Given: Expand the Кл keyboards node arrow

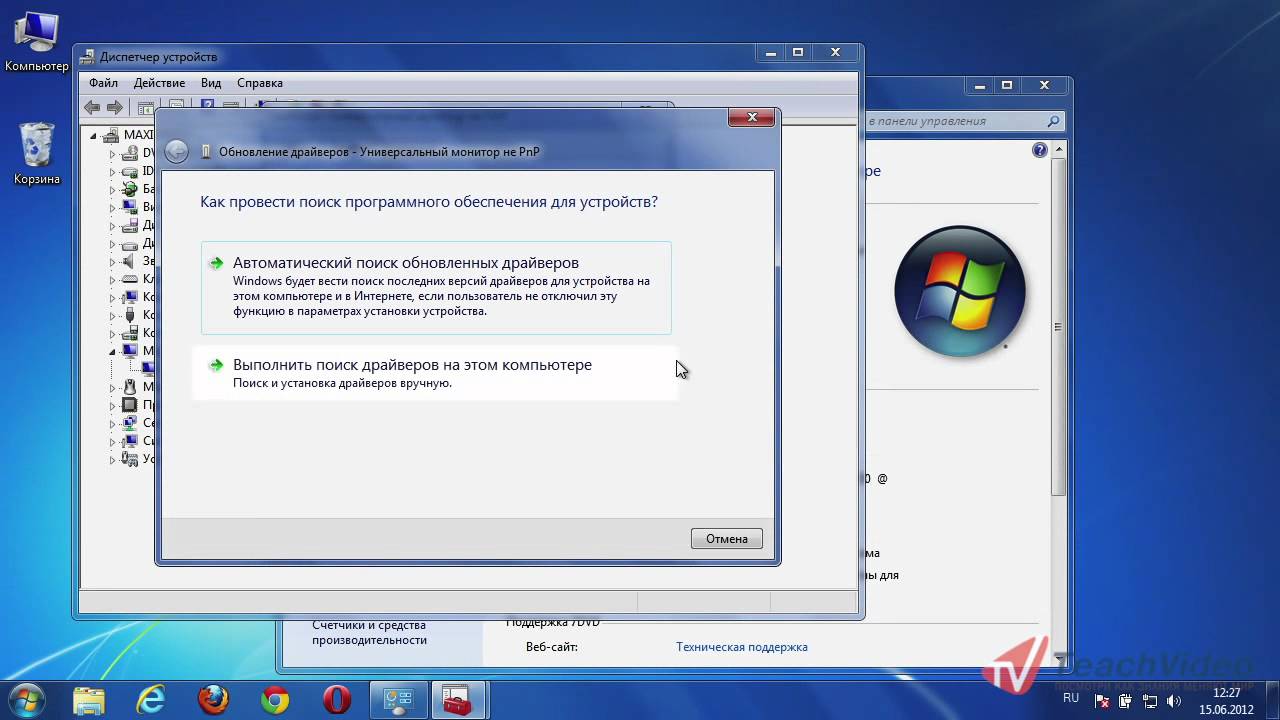Looking at the screenshot, I should coord(113,279).
